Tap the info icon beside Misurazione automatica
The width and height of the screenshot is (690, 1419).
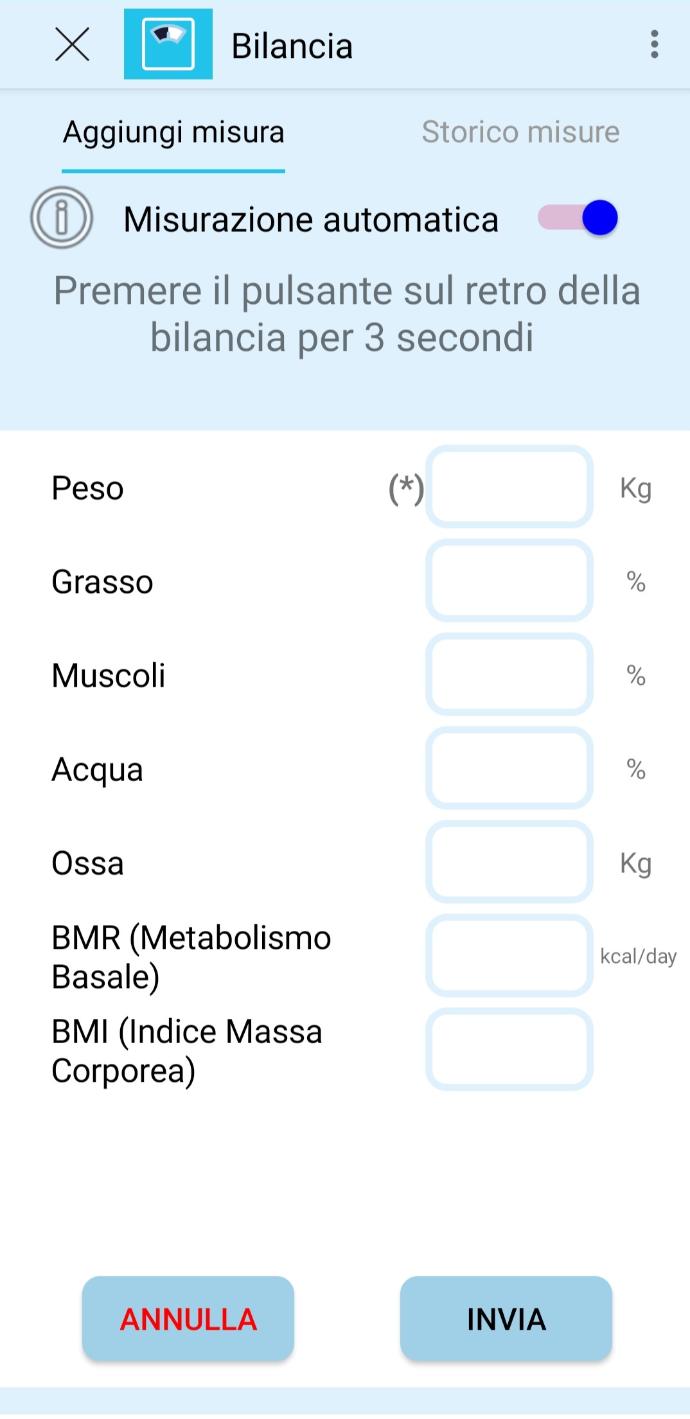pos(61,218)
